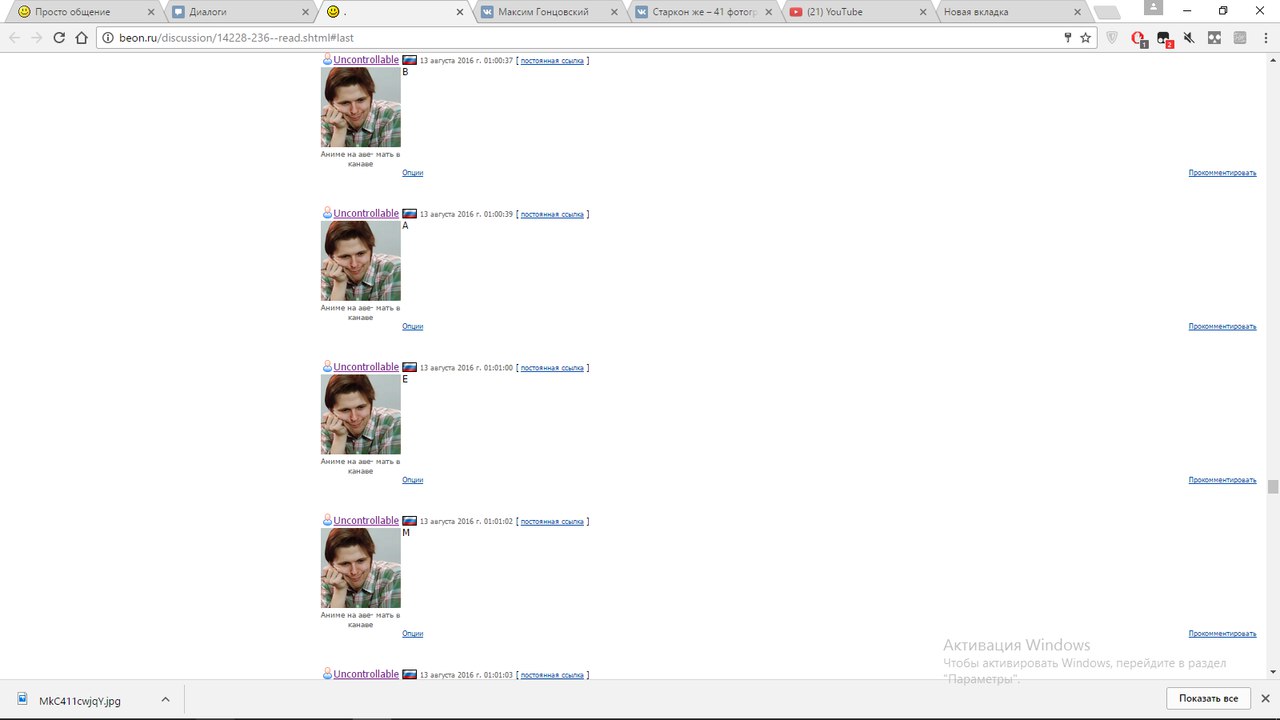The width and height of the screenshot is (1280, 720).
Task: Open the downloaded MkC411cwjqY.jpg file
Action: click(80, 700)
